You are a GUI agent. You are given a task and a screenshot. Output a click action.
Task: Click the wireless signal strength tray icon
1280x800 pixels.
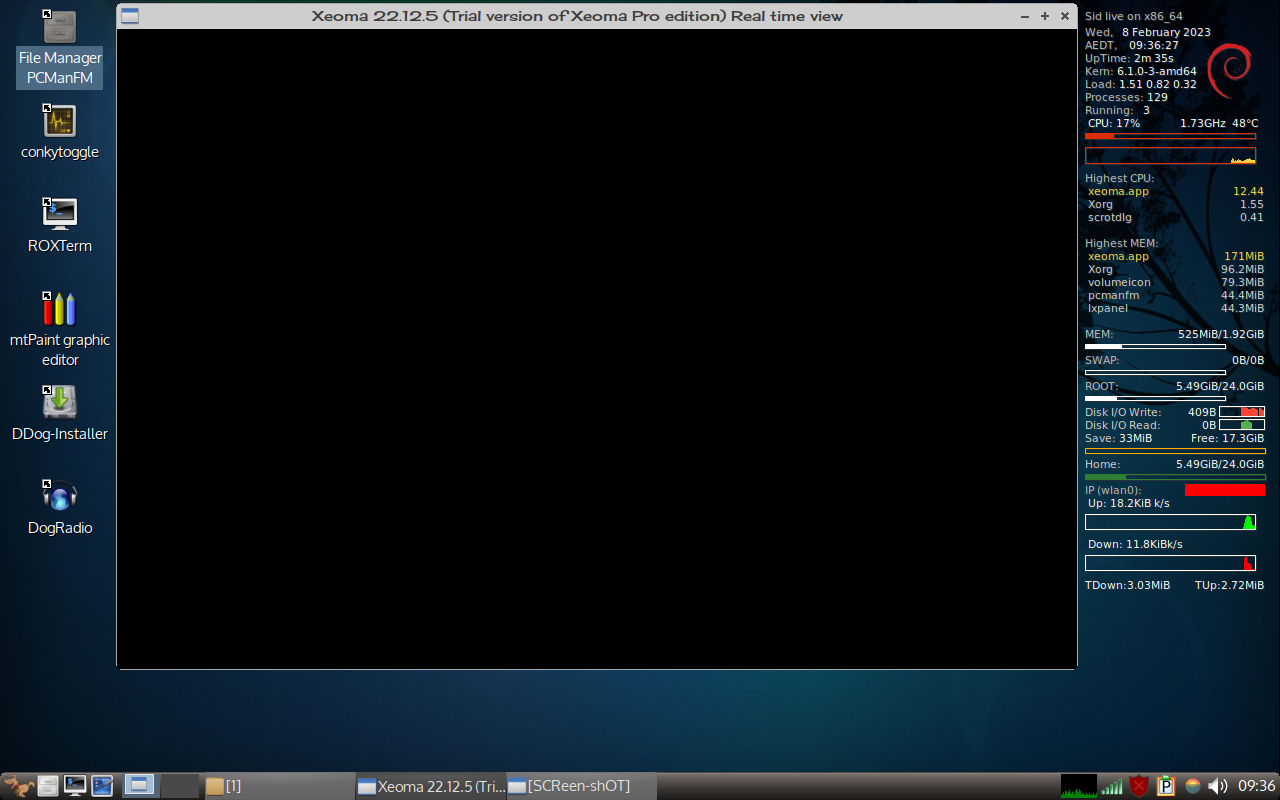[1111, 786]
